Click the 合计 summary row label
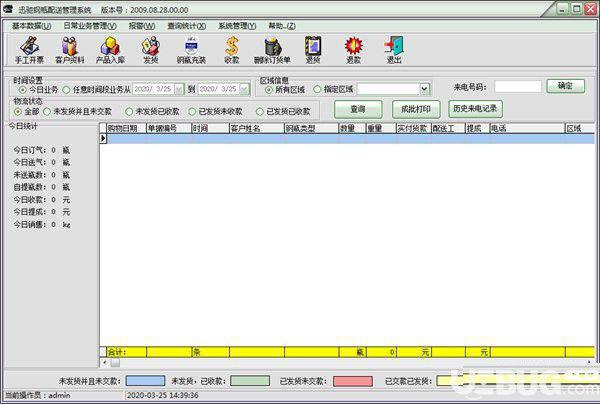This screenshot has height=404, width=600. (x=117, y=352)
